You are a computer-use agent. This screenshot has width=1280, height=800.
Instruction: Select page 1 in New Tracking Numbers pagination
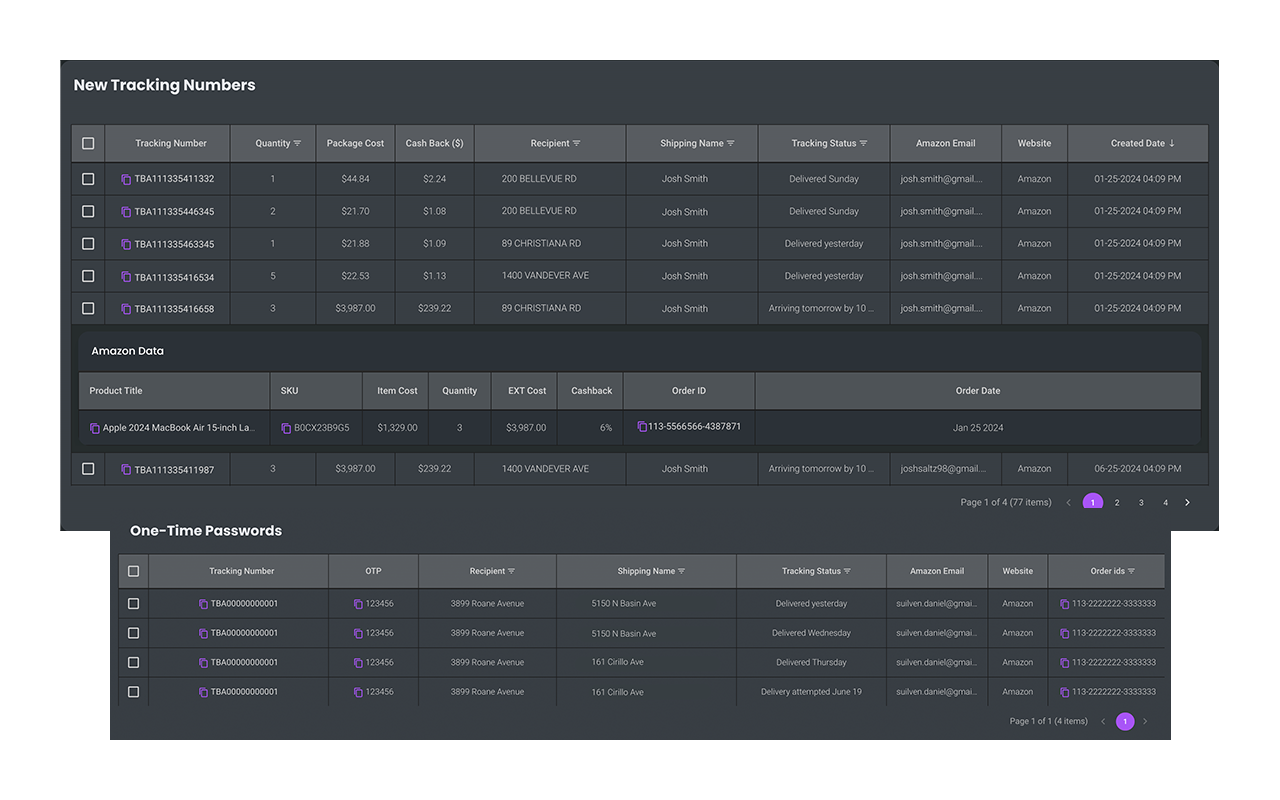[1093, 502]
